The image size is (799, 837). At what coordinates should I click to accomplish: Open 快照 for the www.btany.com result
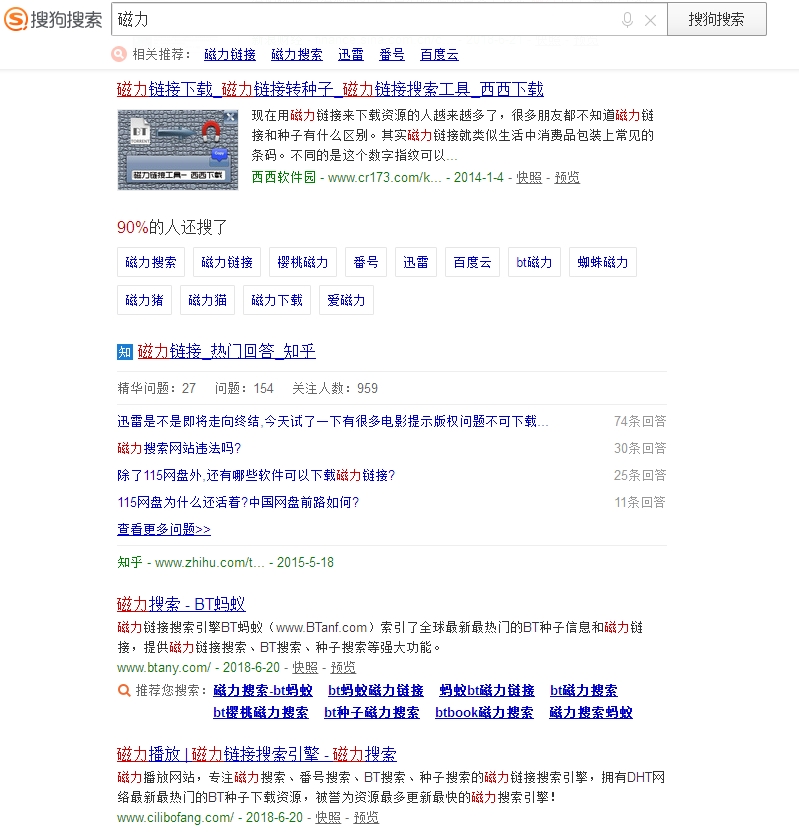(x=305, y=668)
